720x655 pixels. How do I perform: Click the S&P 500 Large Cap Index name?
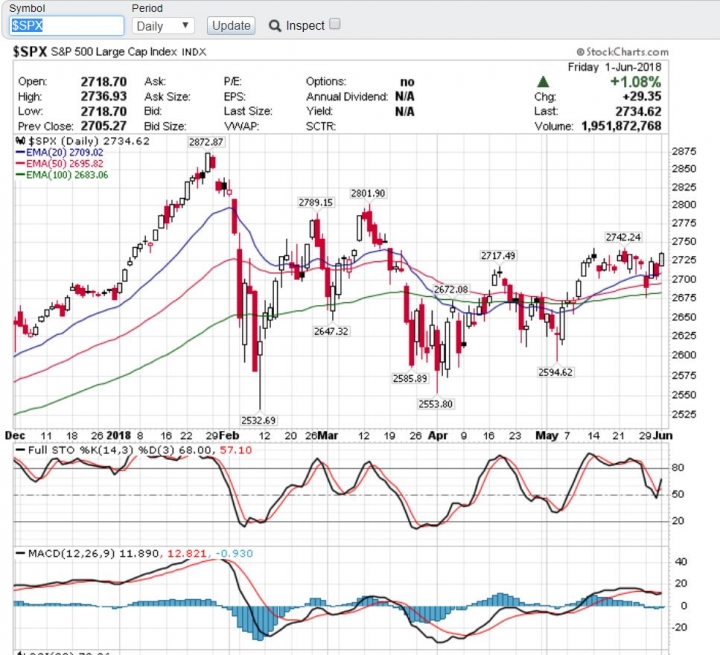point(114,52)
